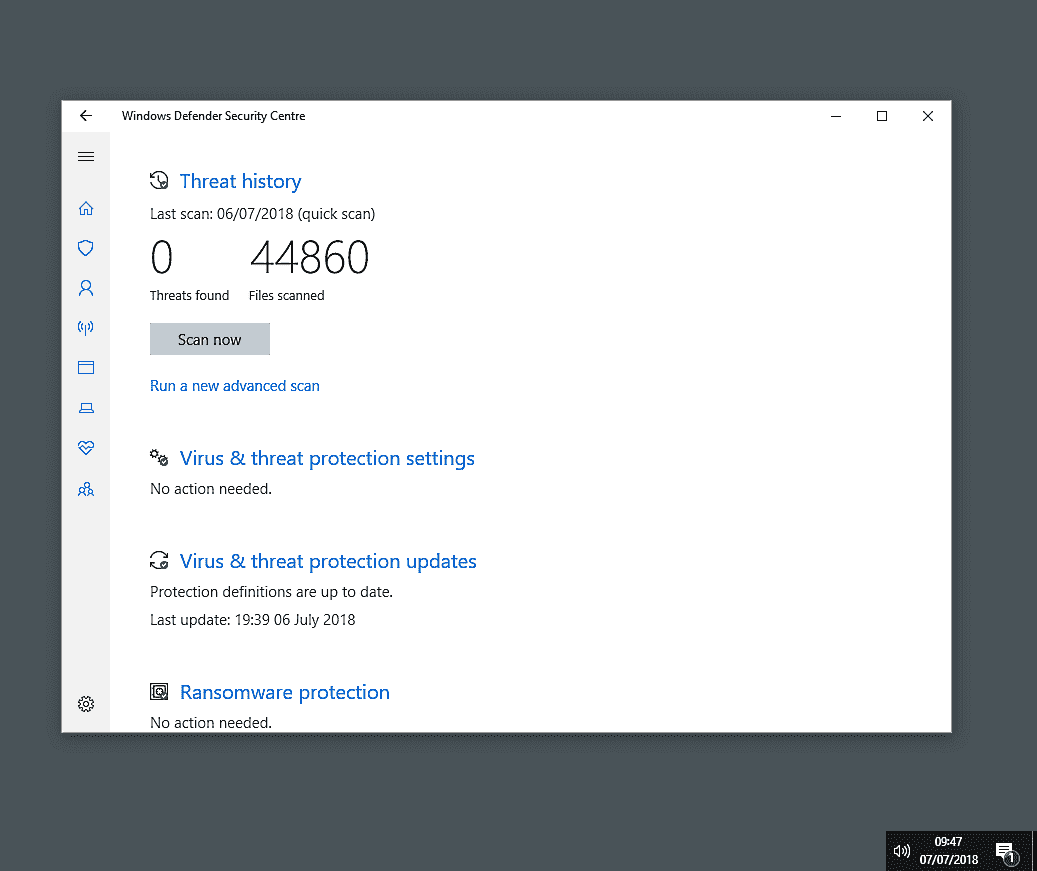Click the 0 threats found number

click(161, 257)
